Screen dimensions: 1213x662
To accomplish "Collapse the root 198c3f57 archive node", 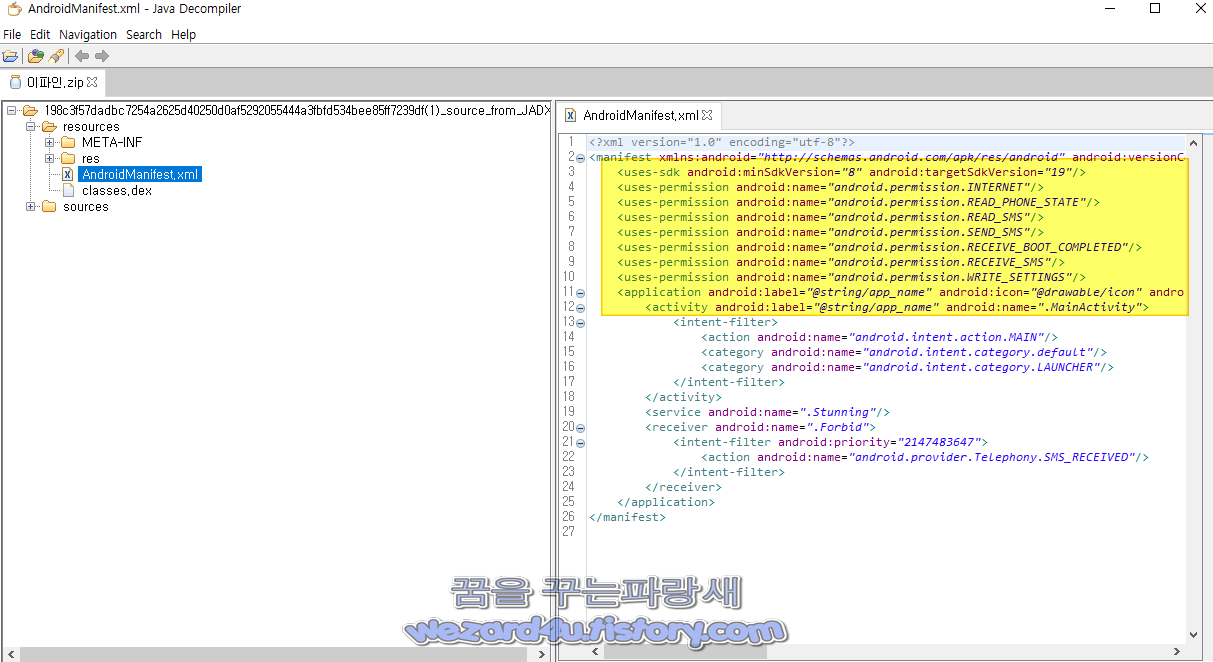I will coord(11,110).
